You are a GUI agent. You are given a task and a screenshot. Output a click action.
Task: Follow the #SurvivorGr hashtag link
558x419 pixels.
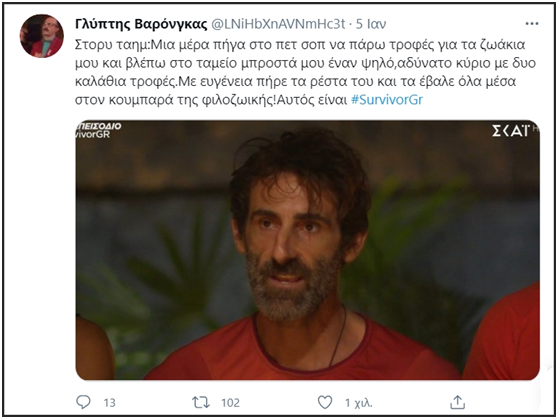pos(387,100)
